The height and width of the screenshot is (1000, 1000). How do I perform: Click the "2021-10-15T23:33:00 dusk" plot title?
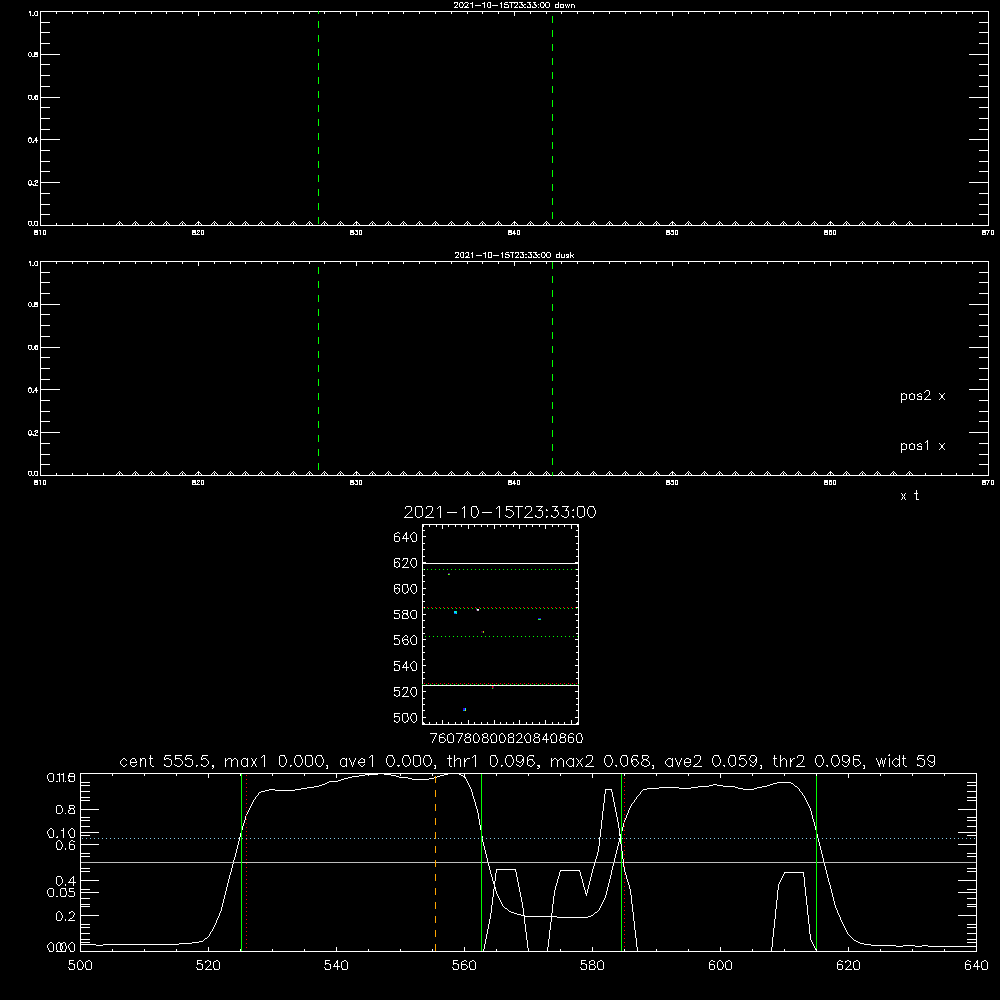tap(514, 255)
